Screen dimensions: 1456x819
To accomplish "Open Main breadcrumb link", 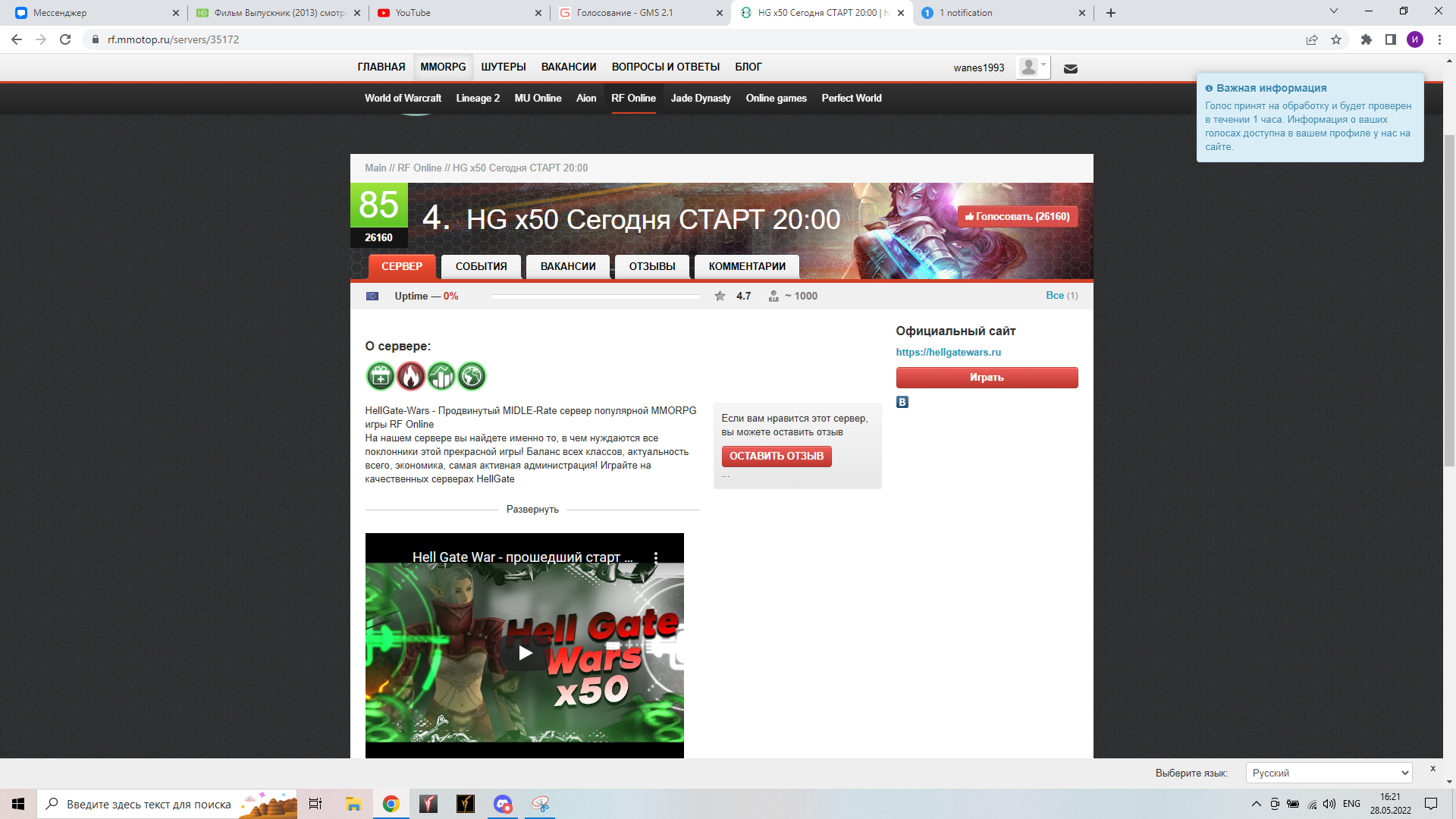I will [375, 168].
